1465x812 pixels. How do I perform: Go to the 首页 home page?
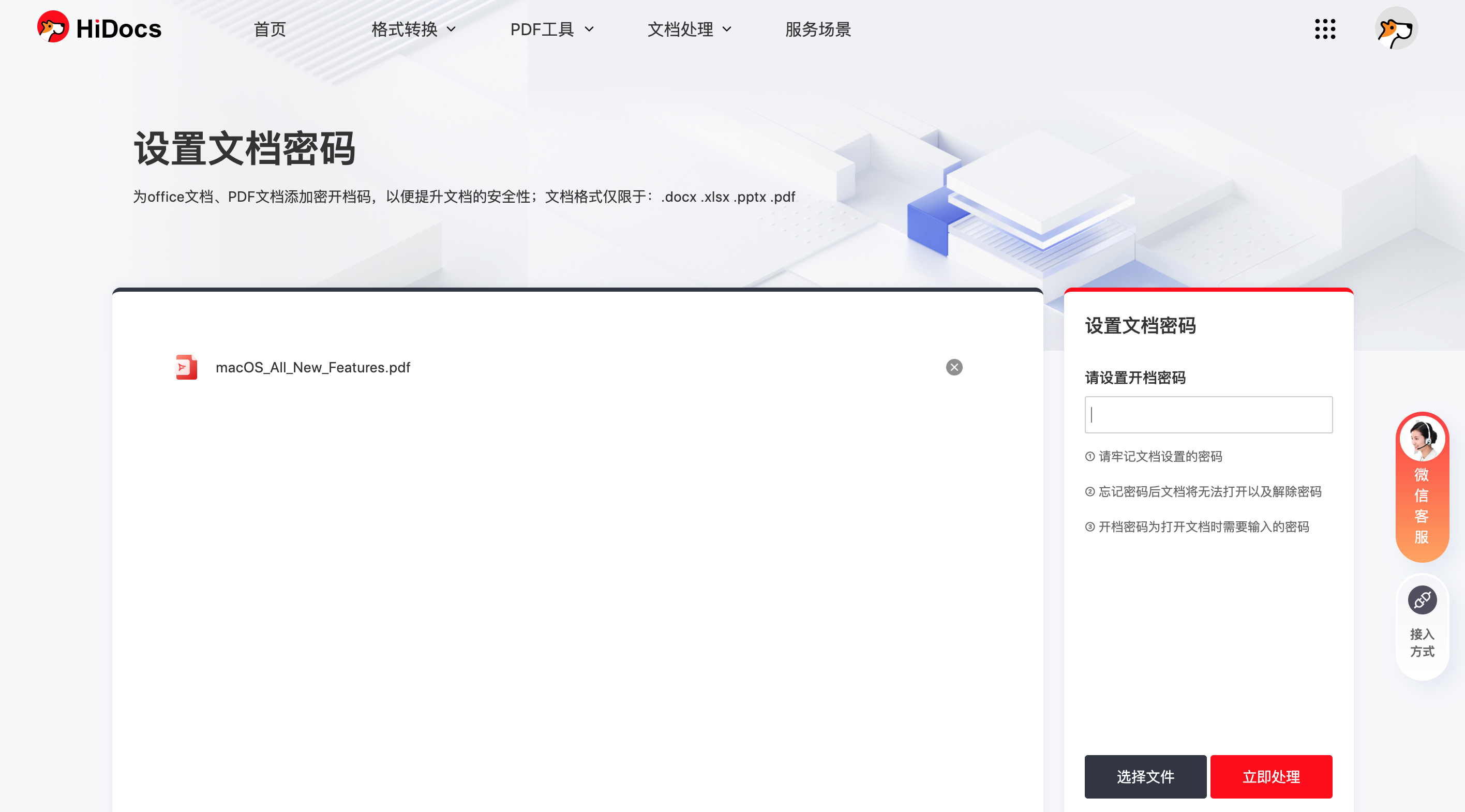point(270,29)
